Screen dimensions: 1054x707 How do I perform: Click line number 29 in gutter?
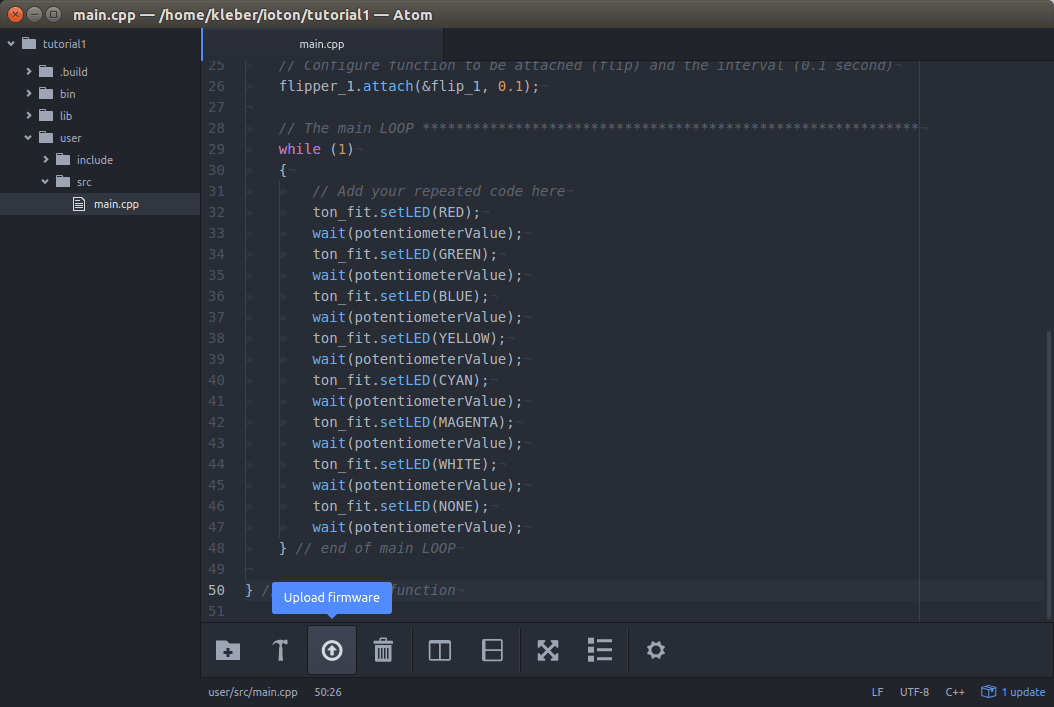point(216,149)
